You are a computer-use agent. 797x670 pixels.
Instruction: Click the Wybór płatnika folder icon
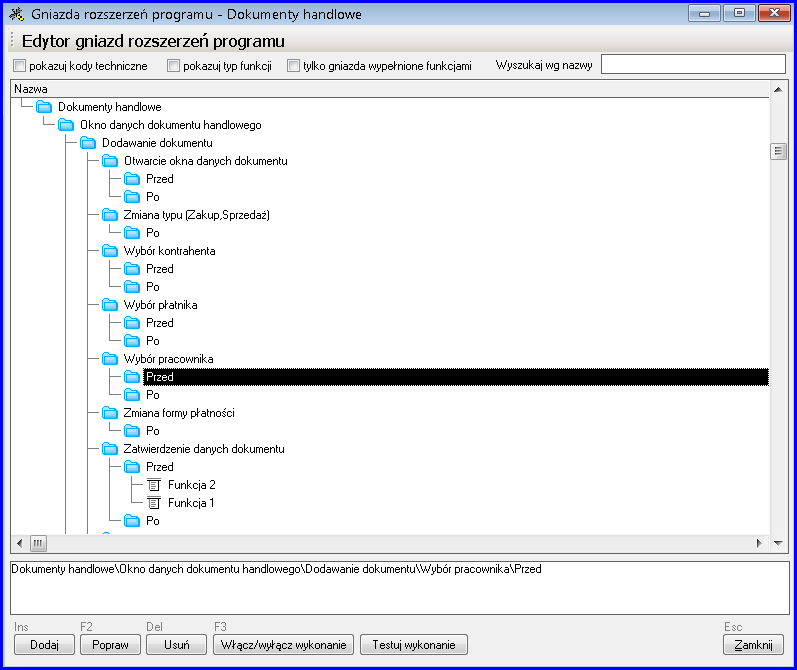point(110,304)
